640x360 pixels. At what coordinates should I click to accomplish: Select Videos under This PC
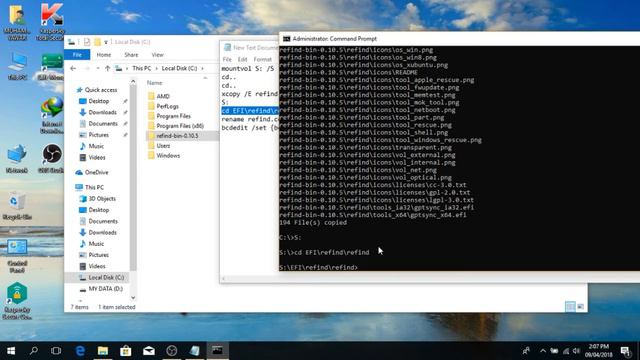(97, 266)
